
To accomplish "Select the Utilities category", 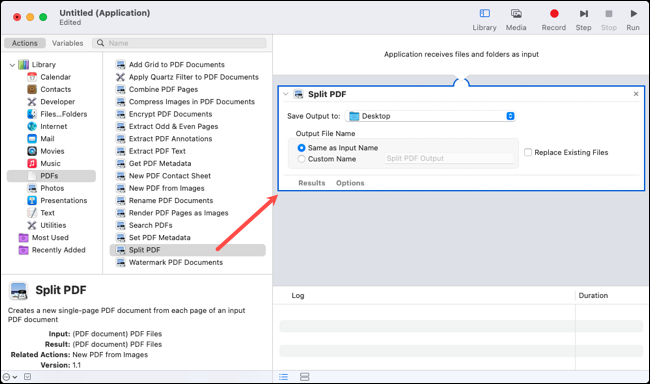I will [53, 225].
